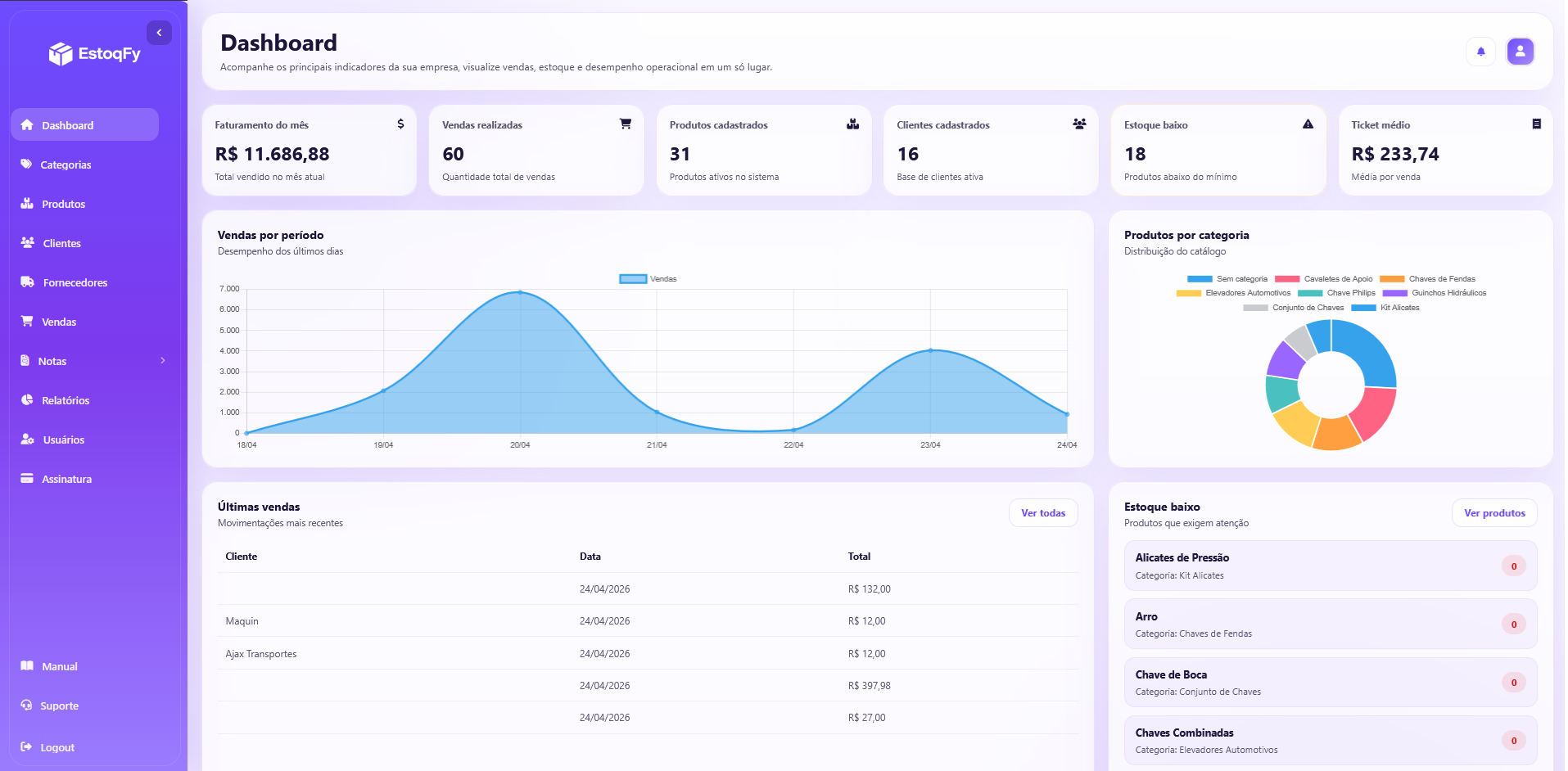Toggle the Vendas legend on line chart
Image resolution: width=1568 pixels, height=771 pixels.
(648, 279)
